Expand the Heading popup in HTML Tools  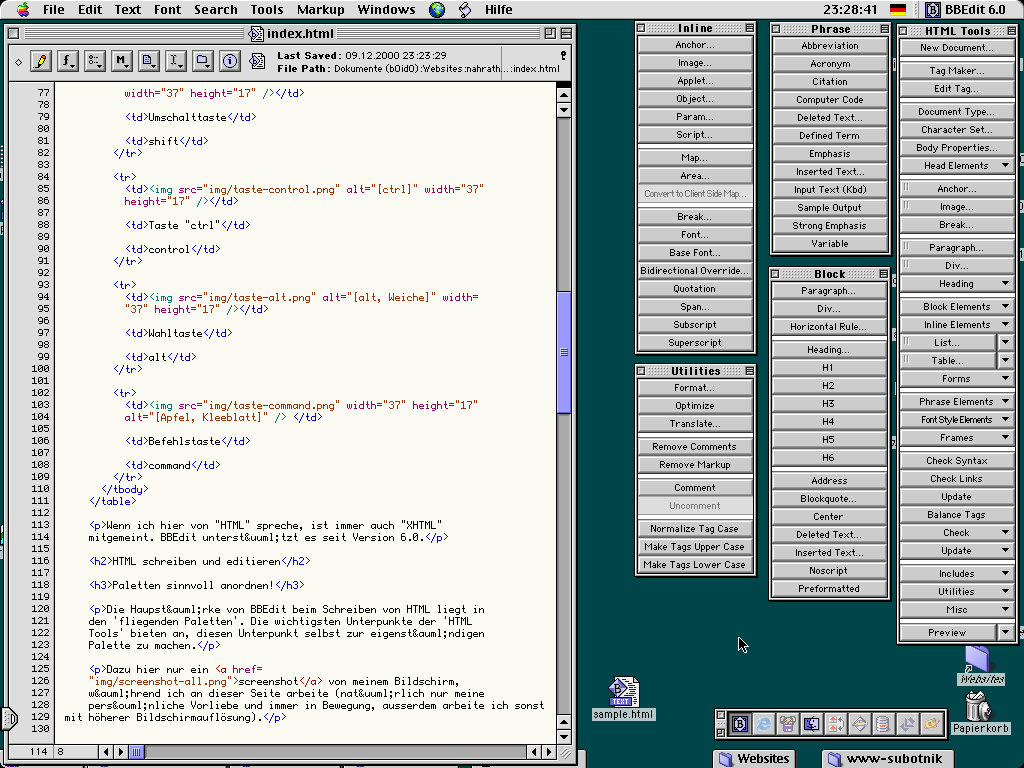[x=957, y=284]
